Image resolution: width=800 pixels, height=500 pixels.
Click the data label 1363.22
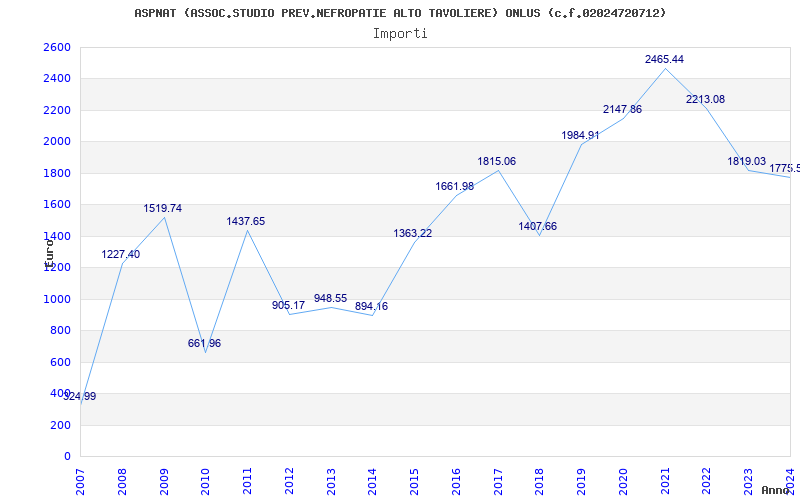point(413,233)
